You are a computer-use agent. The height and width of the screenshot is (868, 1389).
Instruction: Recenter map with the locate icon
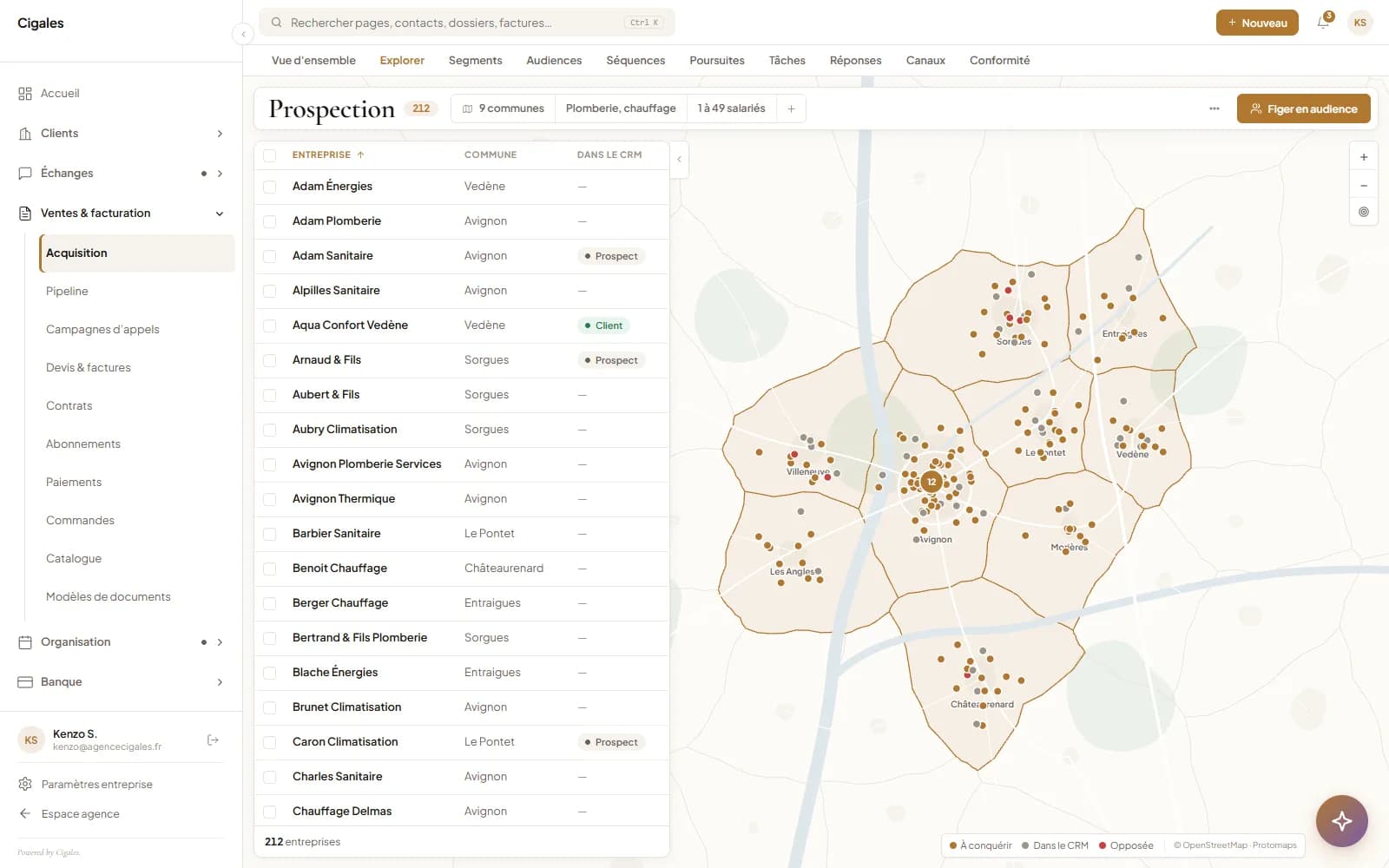click(1364, 212)
